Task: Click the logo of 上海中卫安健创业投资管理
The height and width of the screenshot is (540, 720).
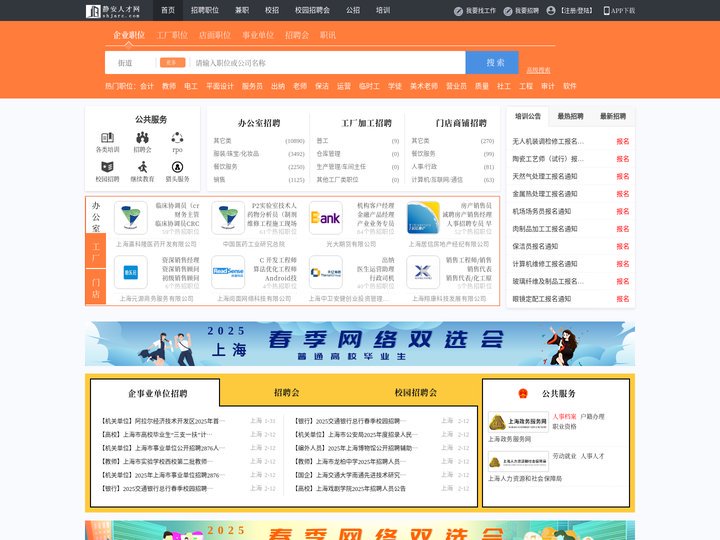Action: click(x=326, y=272)
